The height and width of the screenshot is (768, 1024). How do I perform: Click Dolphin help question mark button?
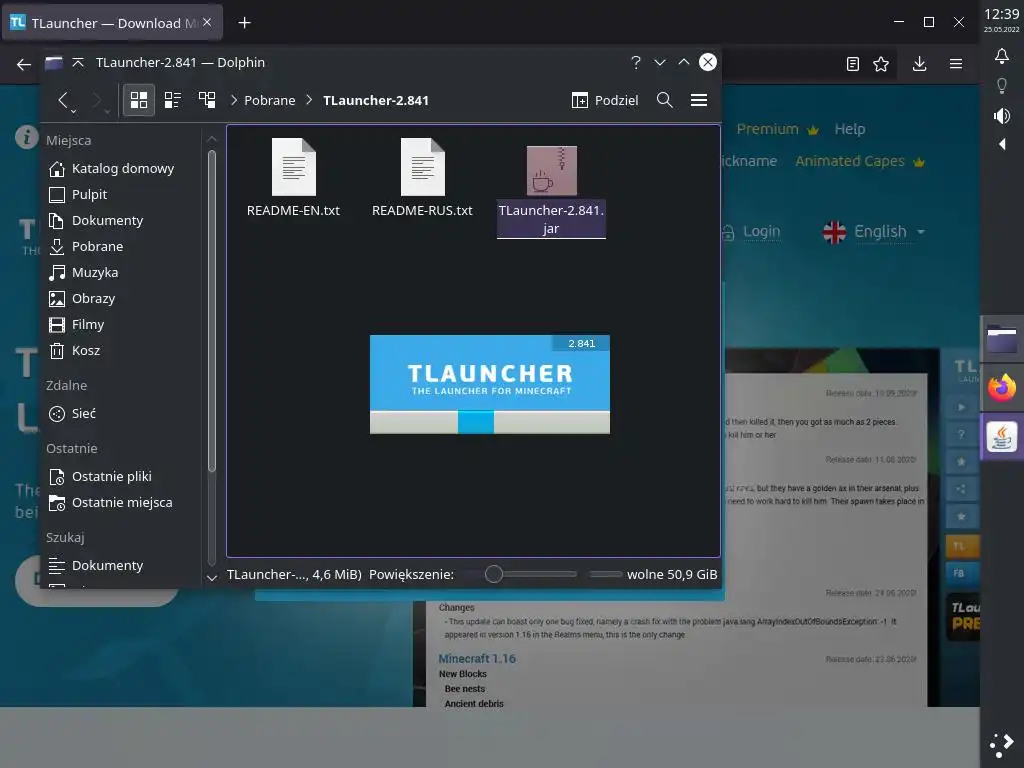[x=635, y=62]
